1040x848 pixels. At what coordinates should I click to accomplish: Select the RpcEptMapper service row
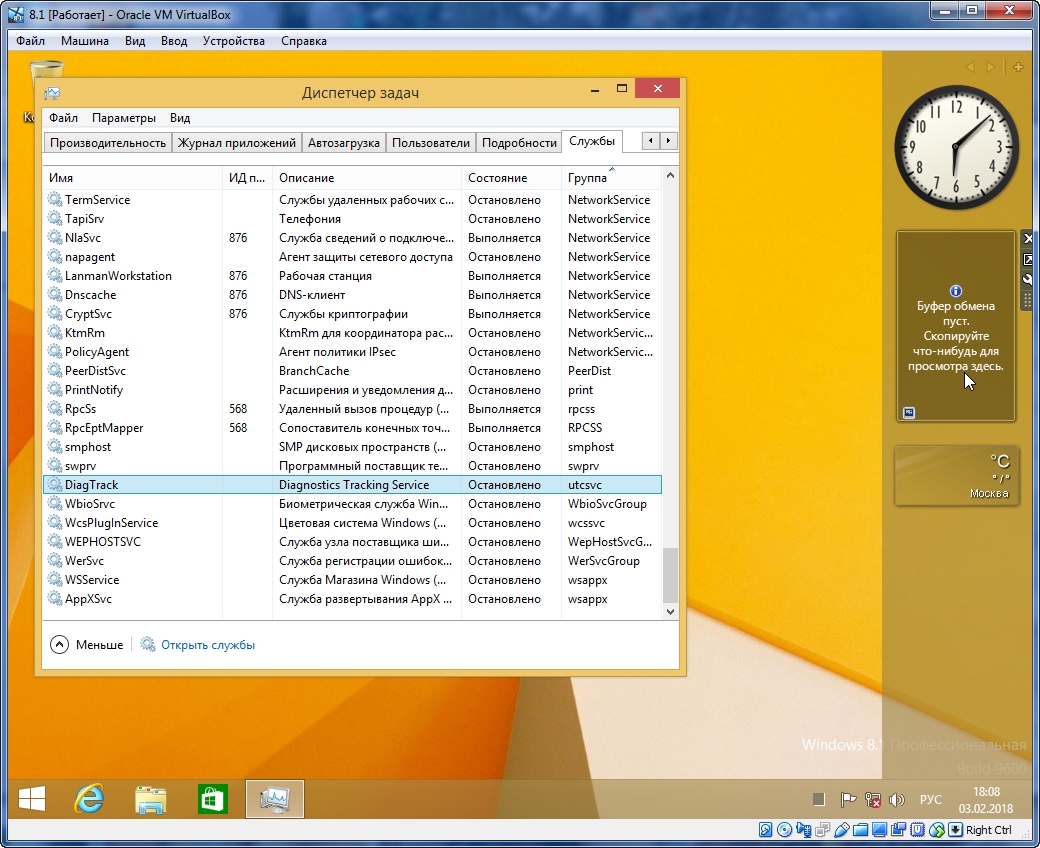coord(352,428)
